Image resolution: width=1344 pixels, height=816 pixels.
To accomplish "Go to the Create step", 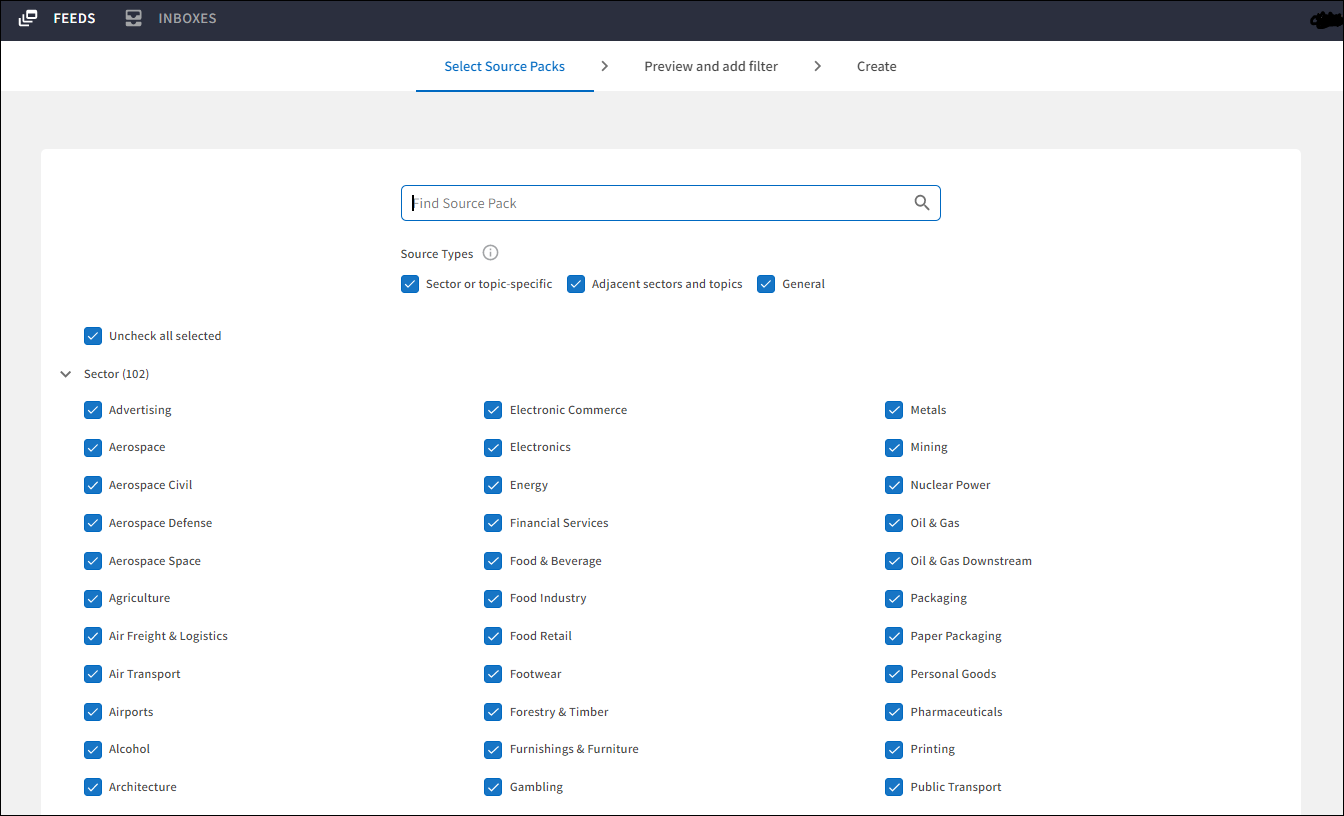I will click(876, 66).
